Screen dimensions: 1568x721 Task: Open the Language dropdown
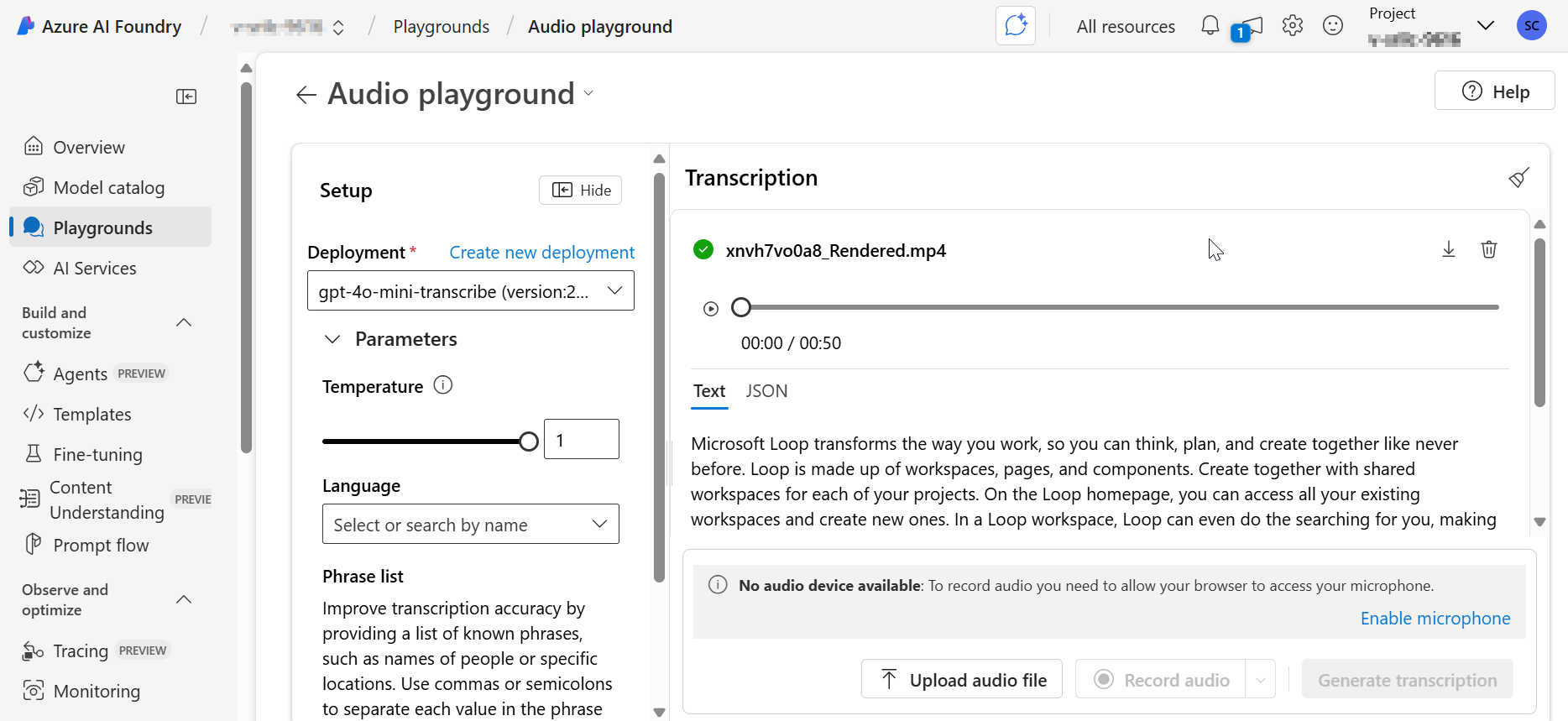(x=471, y=524)
